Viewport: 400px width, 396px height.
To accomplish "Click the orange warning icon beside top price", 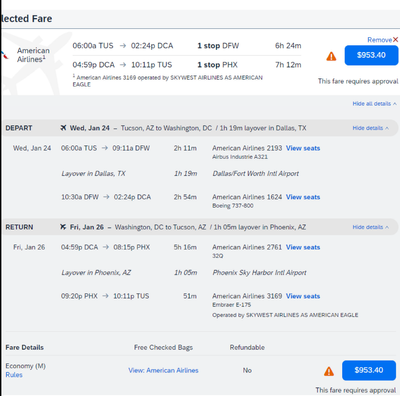I will (331, 56).
